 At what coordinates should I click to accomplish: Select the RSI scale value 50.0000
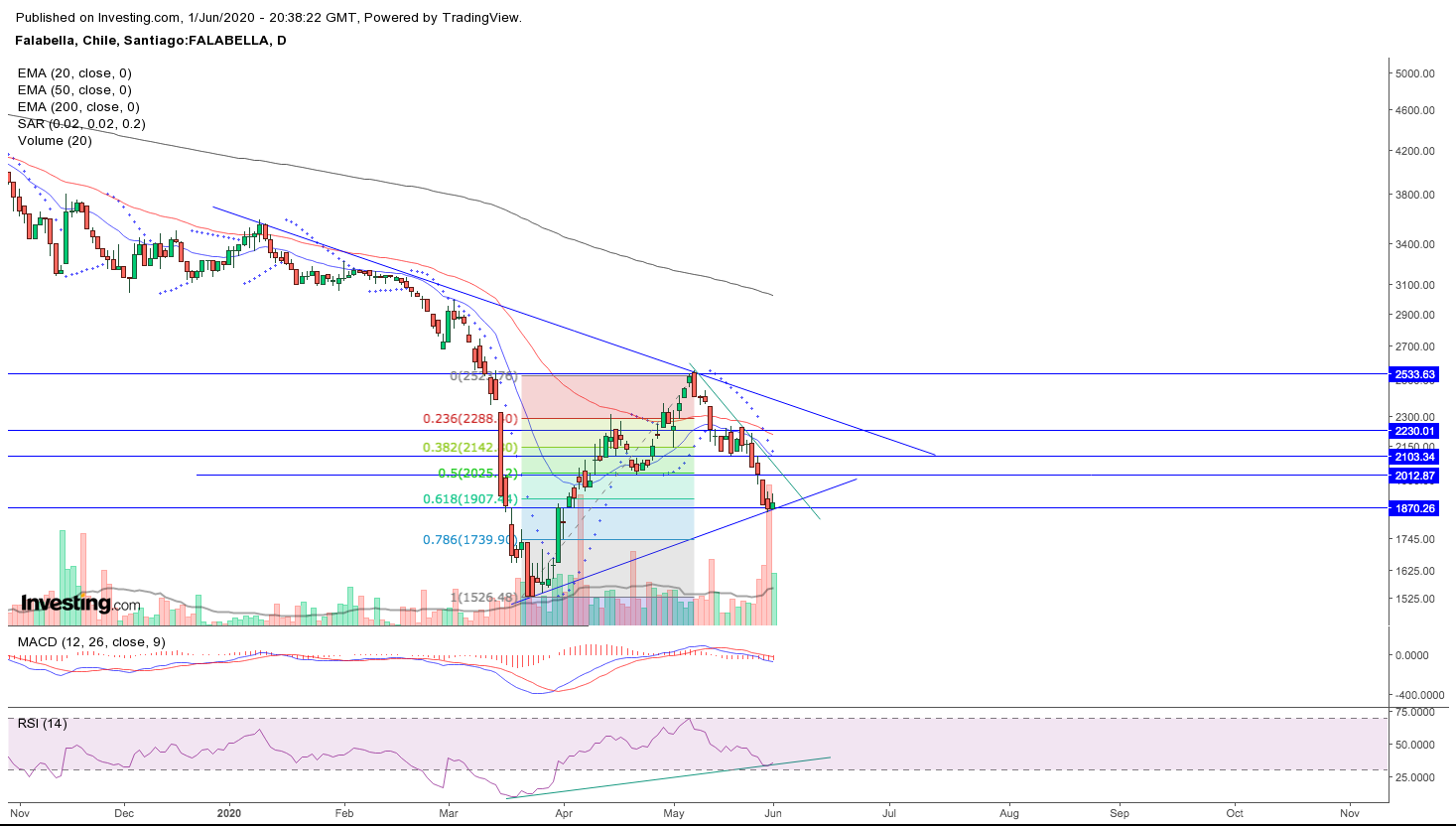[1415, 746]
